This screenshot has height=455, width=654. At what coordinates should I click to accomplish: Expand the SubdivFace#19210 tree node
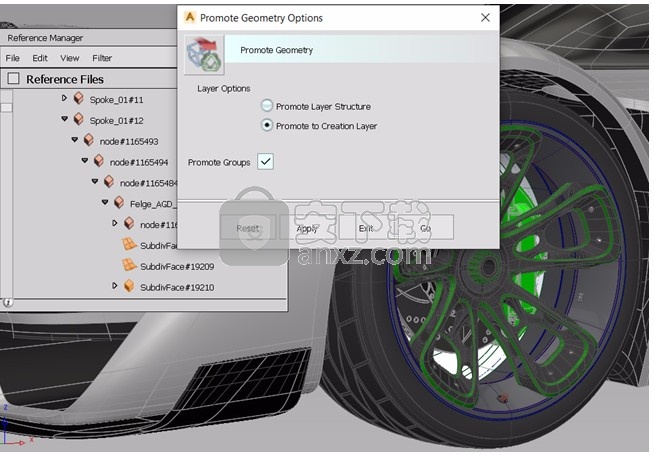[115, 286]
